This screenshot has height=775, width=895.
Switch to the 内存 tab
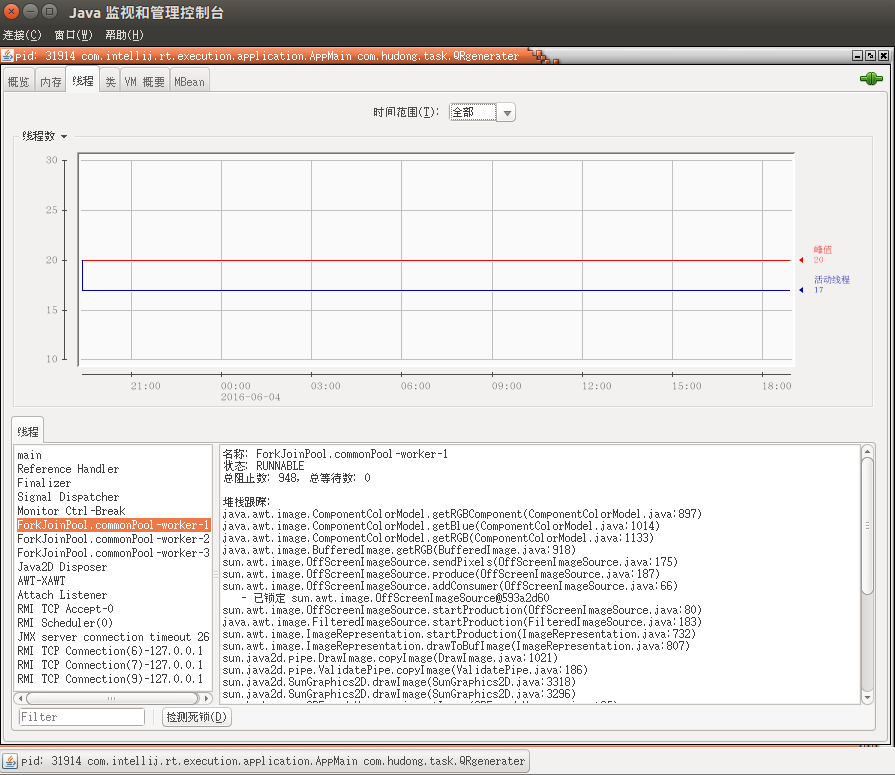(51, 82)
